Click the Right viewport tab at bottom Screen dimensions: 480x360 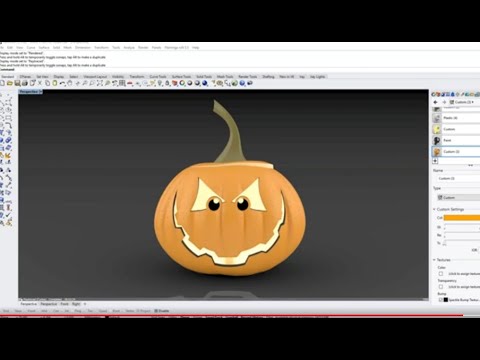pos(76,304)
